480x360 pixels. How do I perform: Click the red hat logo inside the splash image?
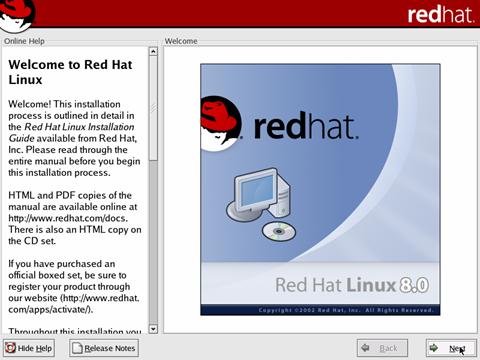[221, 123]
